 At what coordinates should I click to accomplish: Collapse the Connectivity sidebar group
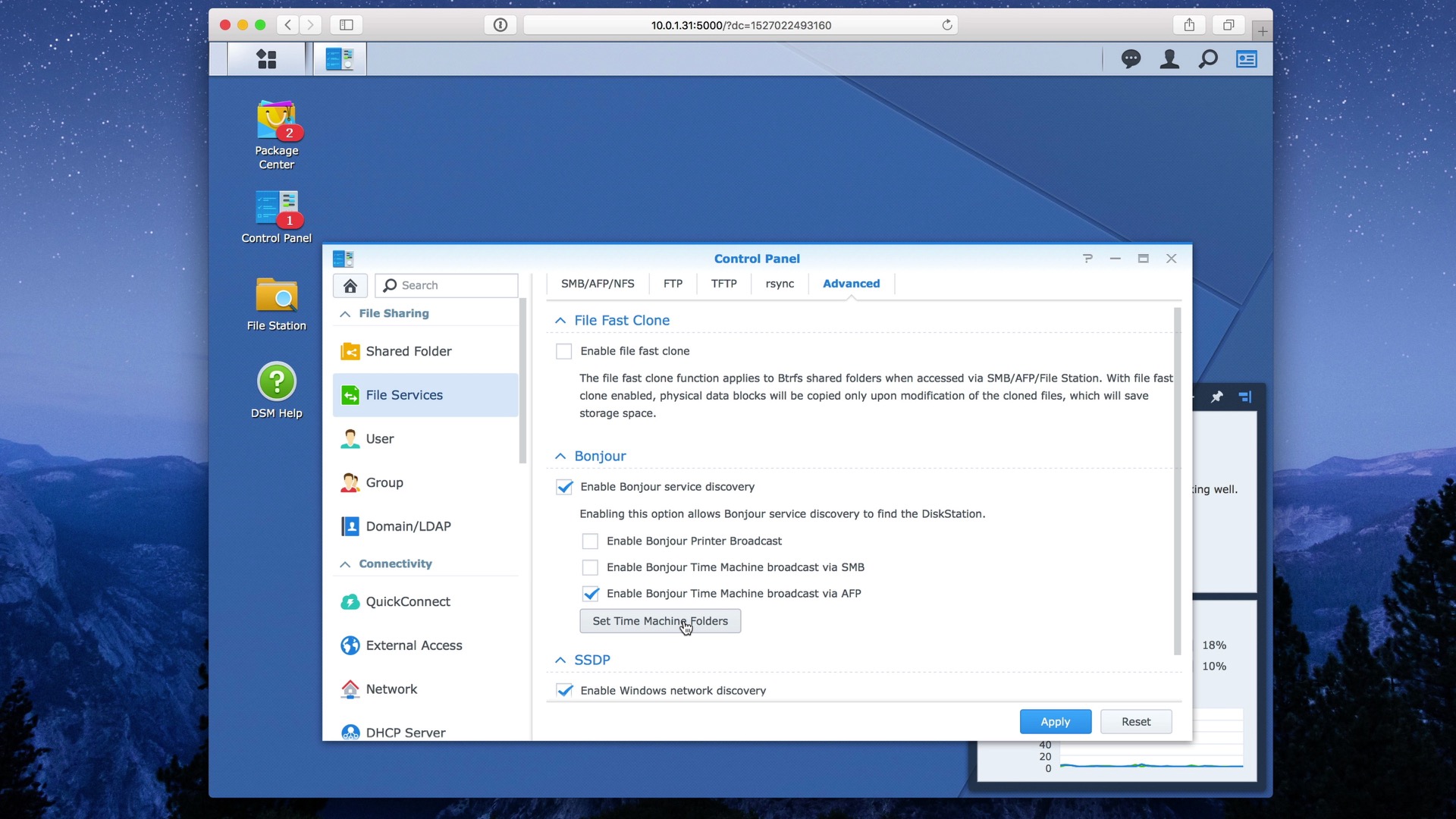pyautogui.click(x=345, y=564)
